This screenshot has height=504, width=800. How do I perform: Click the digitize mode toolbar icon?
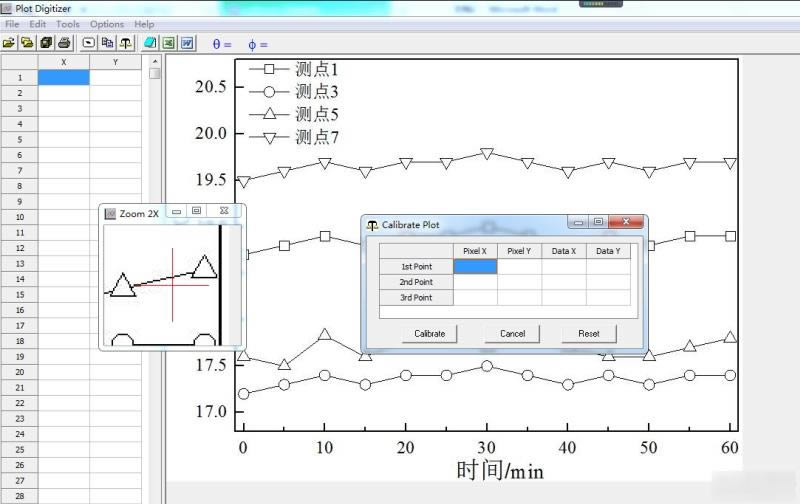pos(89,43)
